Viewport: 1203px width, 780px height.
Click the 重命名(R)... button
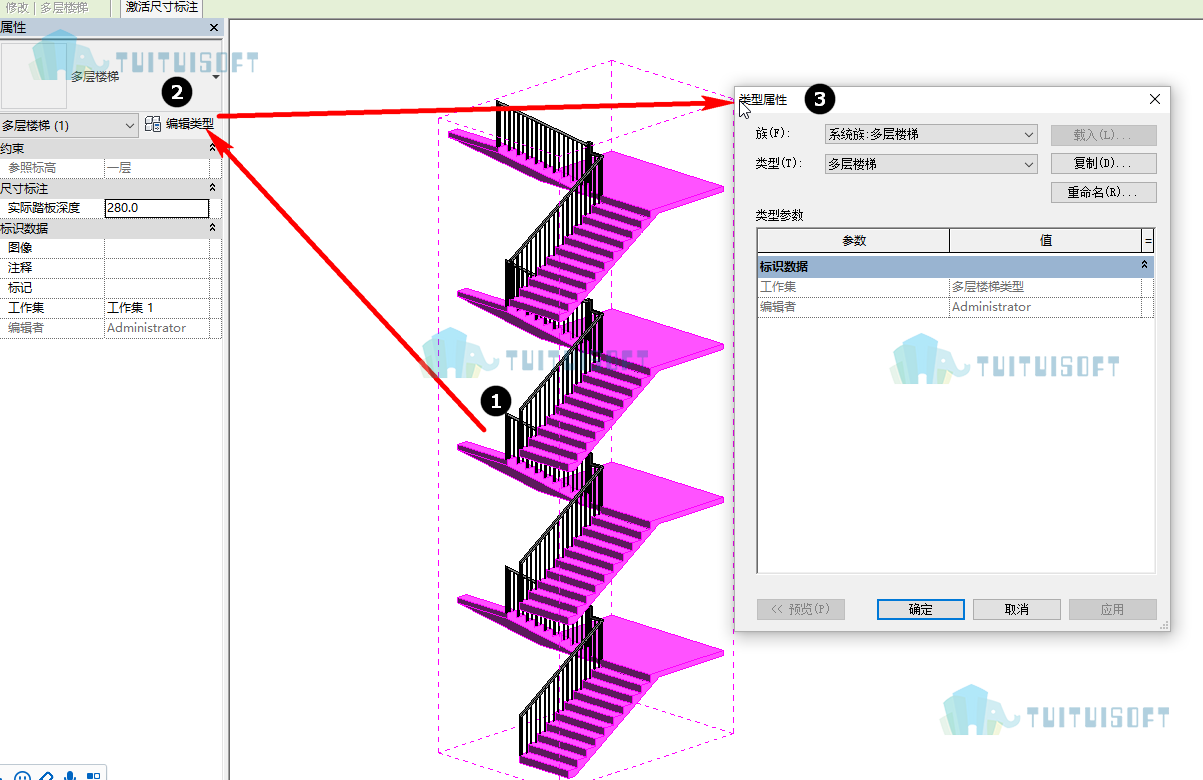pos(1104,192)
